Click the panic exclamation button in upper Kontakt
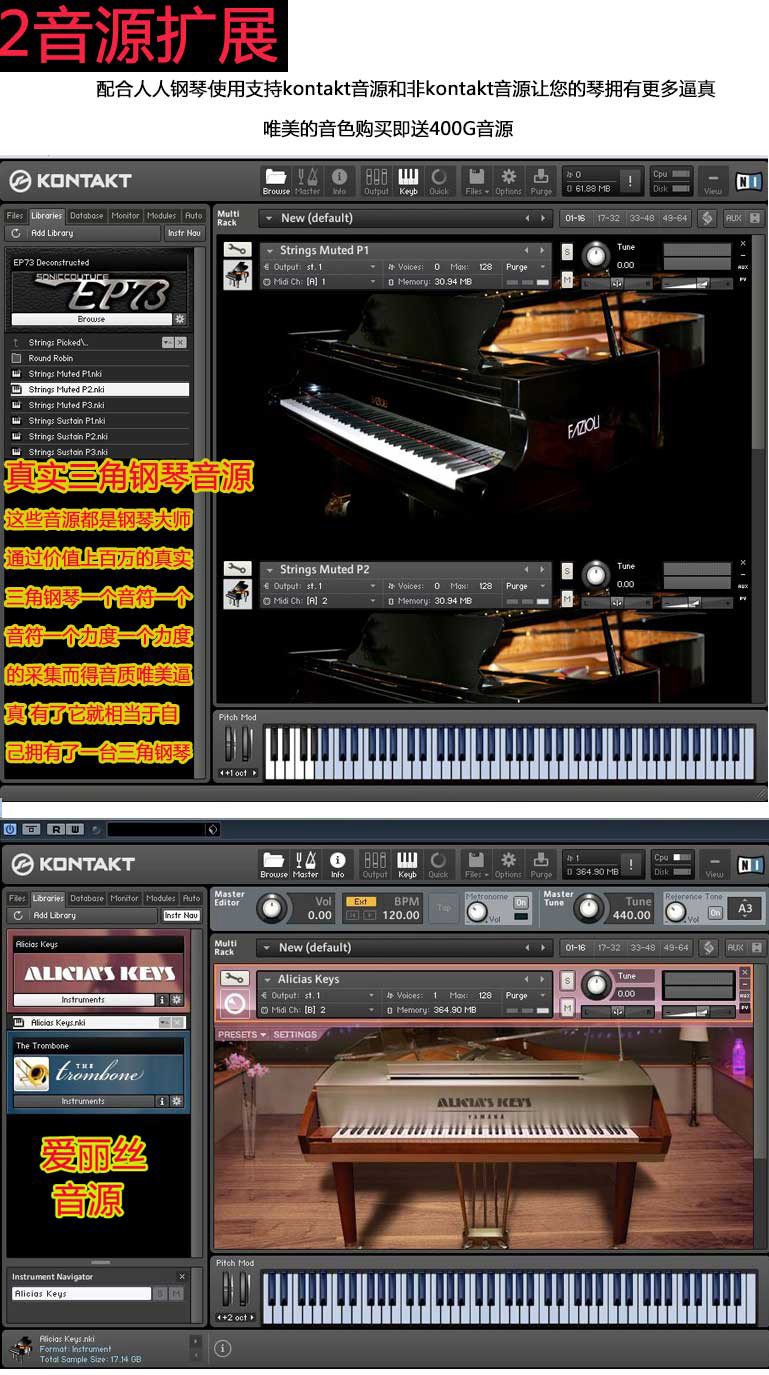Viewport: 769px width, 1375px height. point(630,181)
